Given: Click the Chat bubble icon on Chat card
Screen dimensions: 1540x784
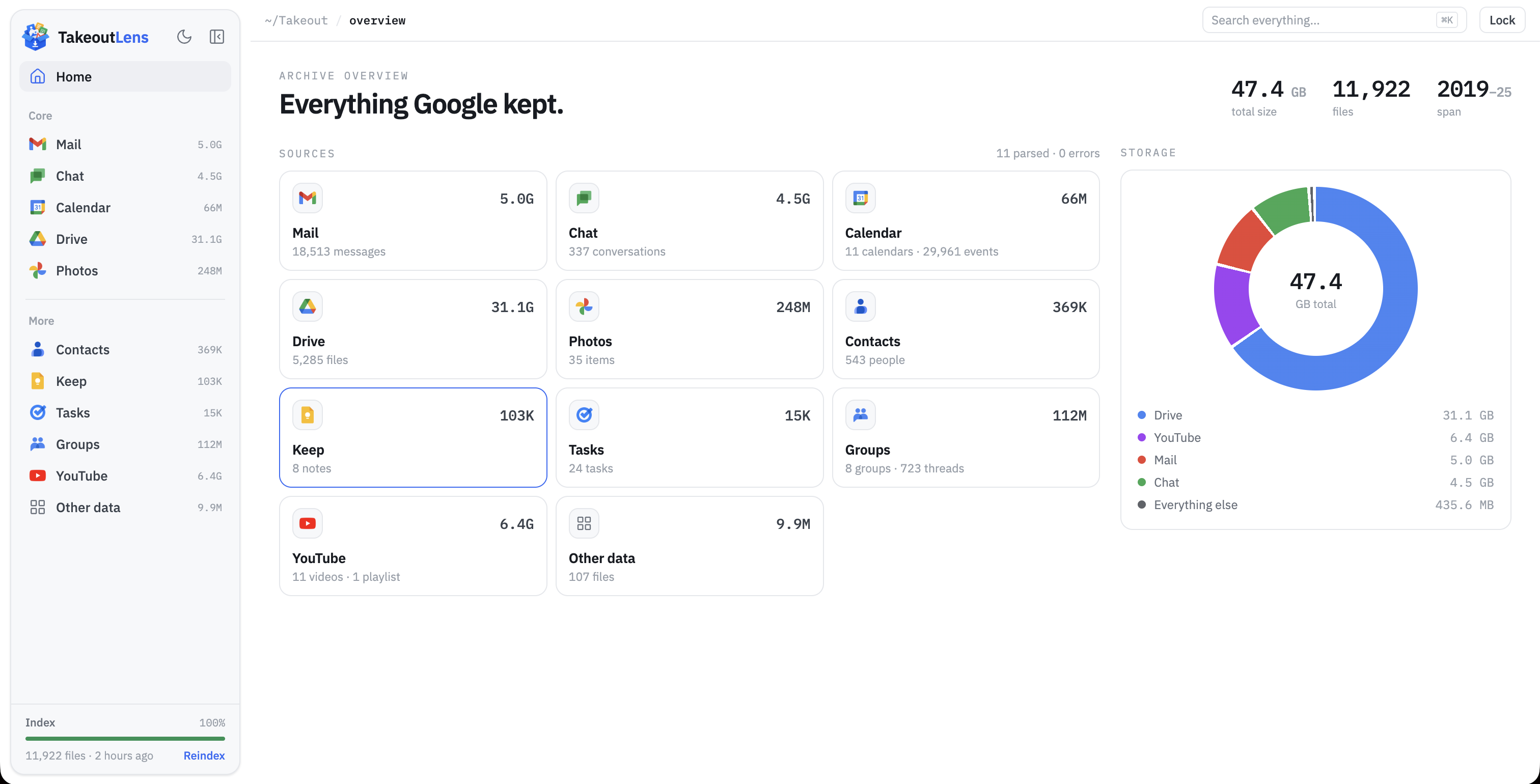Looking at the screenshot, I should [584, 198].
